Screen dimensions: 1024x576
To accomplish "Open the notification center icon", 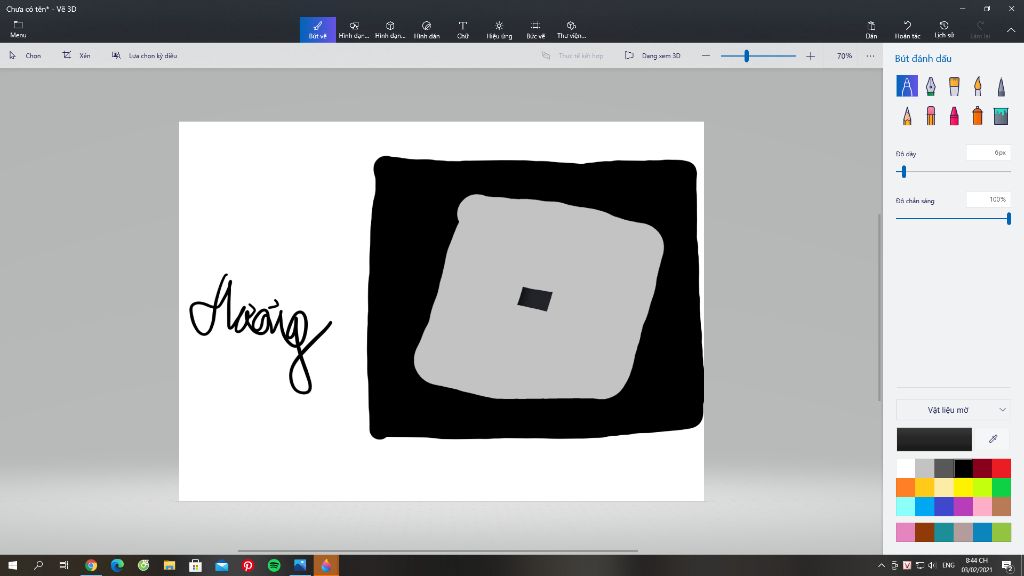I will [1008, 566].
